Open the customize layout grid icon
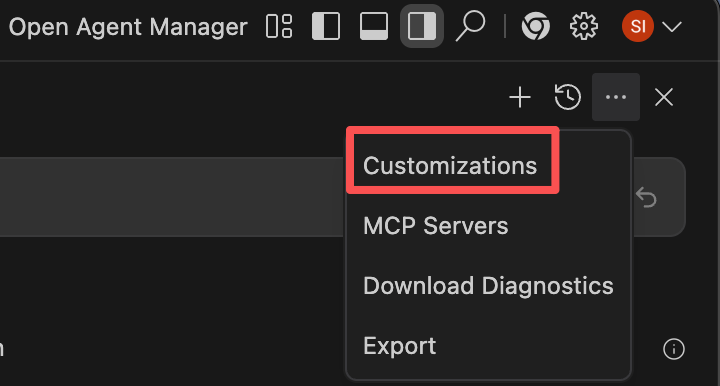Viewport: 720px width, 386px height. tap(279, 26)
